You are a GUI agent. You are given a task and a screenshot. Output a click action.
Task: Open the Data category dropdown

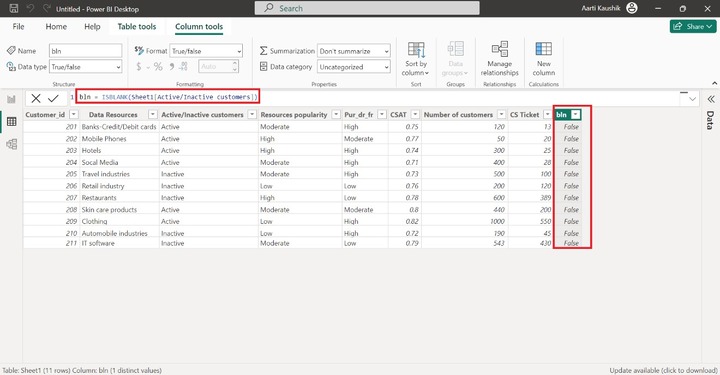[354, 67]
